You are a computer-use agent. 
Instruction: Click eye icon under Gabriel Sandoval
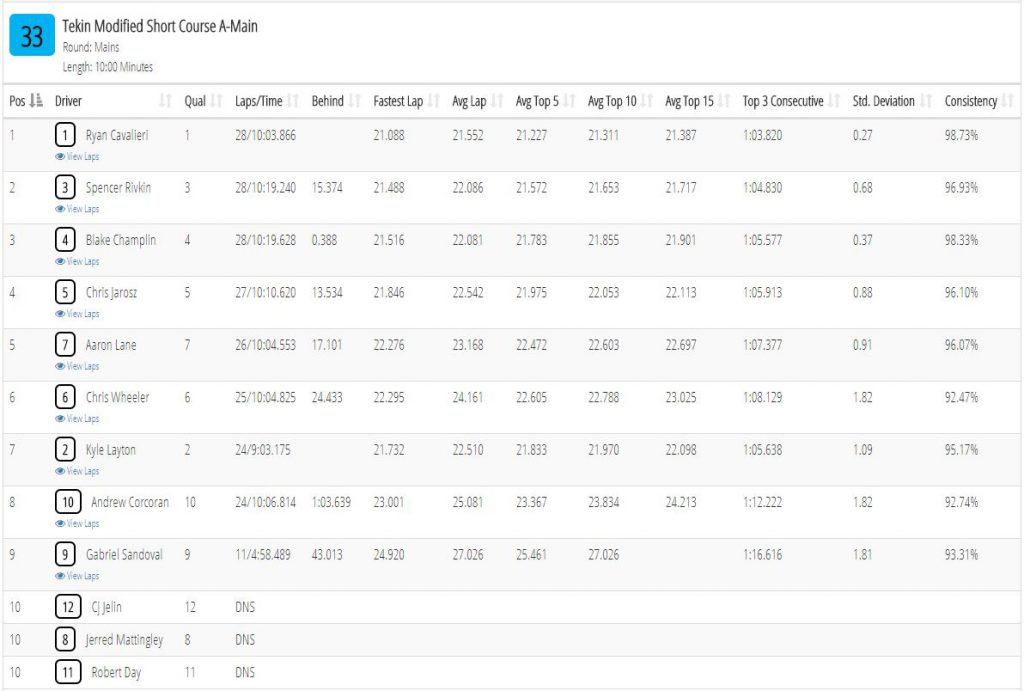click(x=59, y=575)
